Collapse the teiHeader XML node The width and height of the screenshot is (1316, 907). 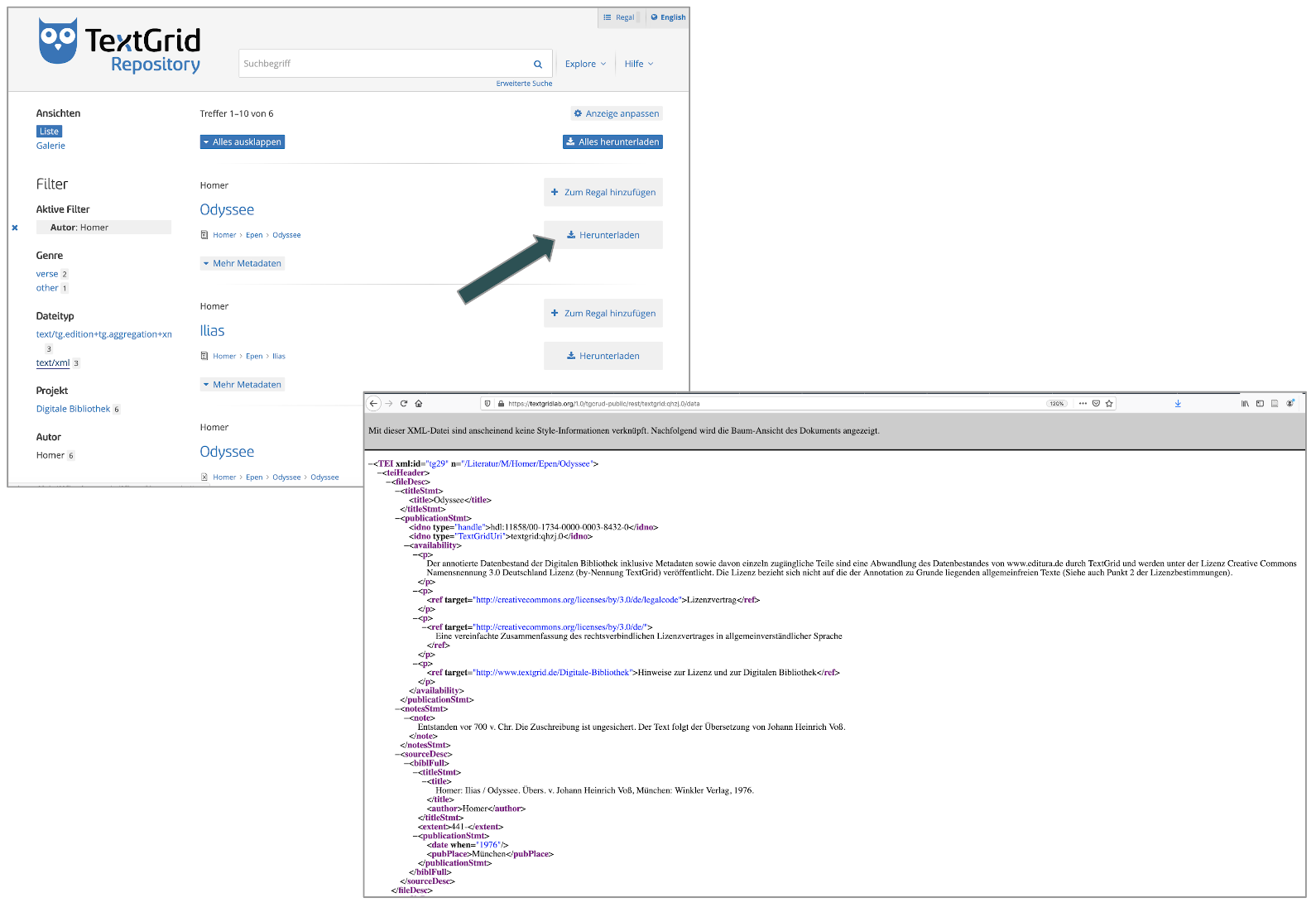(x=379, y=473)
